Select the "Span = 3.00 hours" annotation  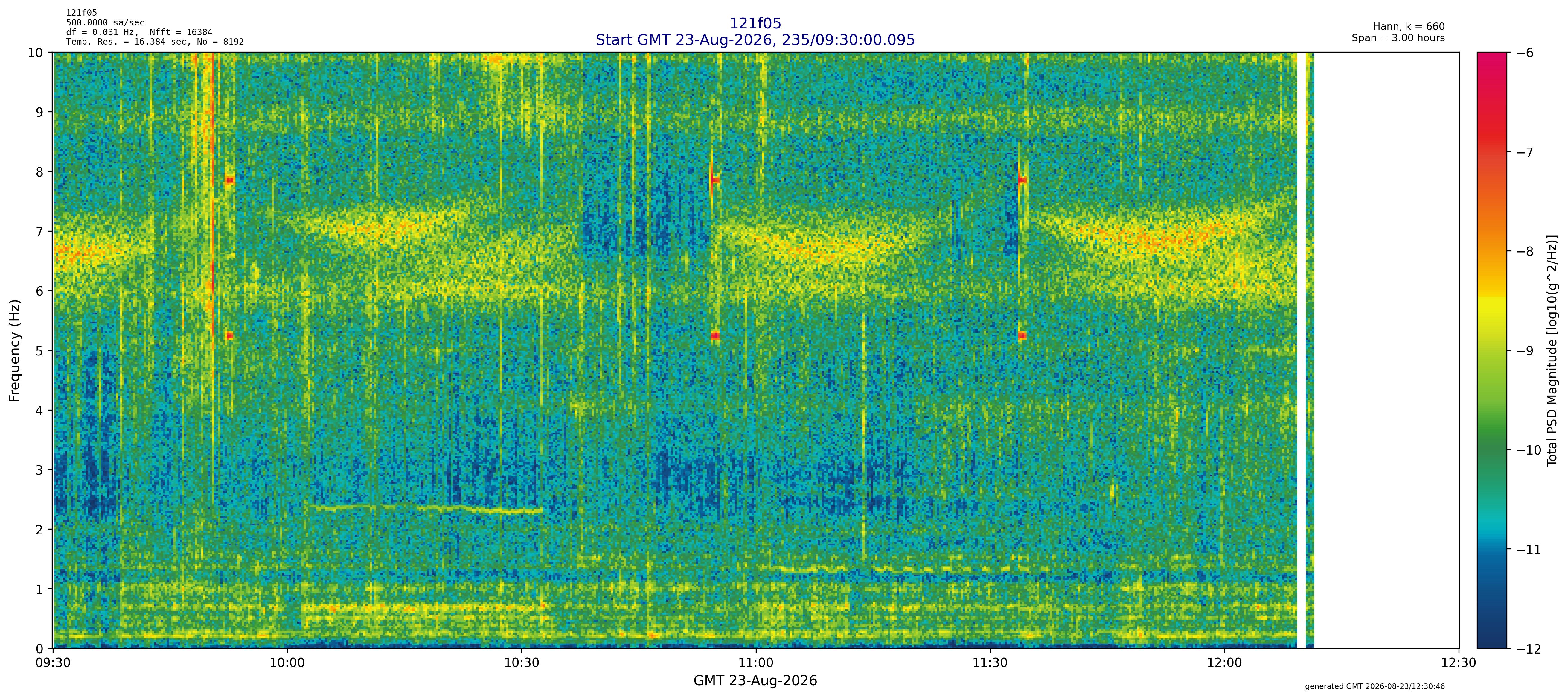(1398, 38)
